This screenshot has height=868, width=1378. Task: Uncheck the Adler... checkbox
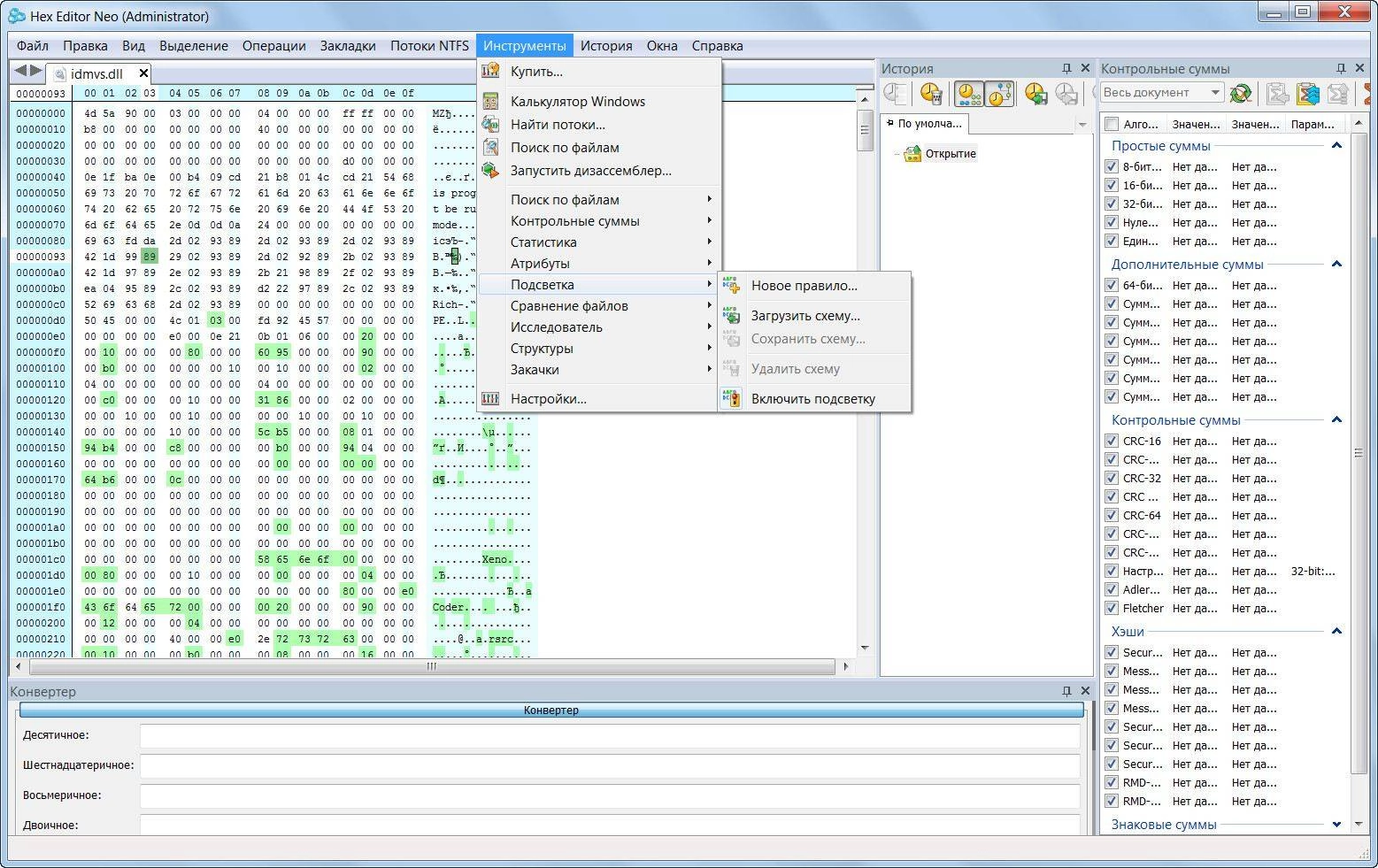[1112, 589]
